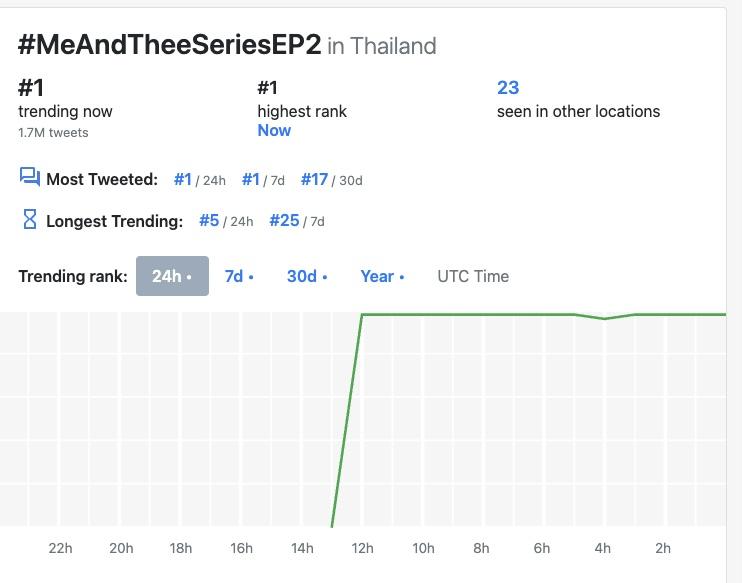This screenshot has height=583, width=742.
Task: Click the green rank line at 12h
Action: click(363, 315)
